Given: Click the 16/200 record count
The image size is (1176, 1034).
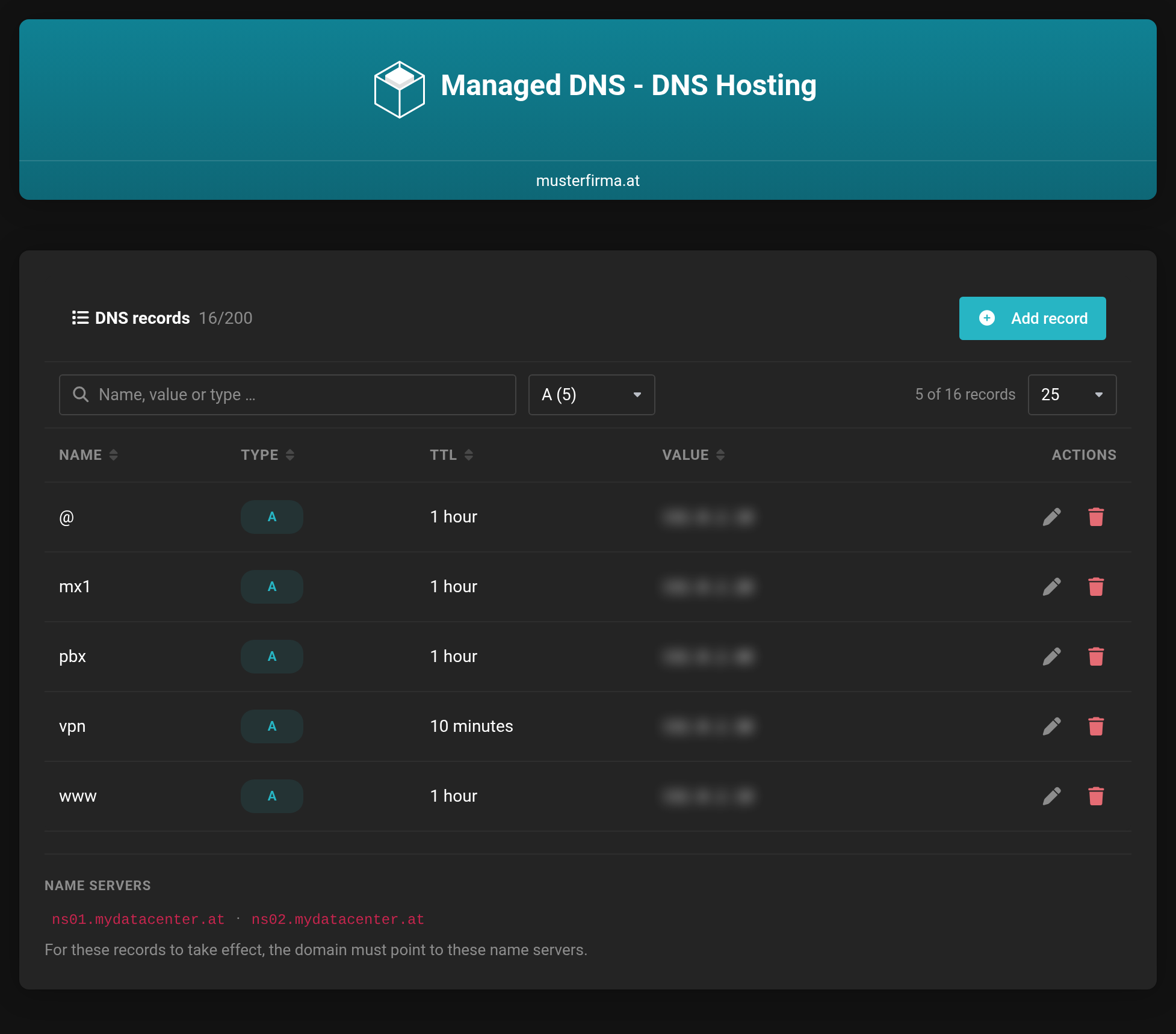Looking at the screenshot, I should tap(226, 318).
